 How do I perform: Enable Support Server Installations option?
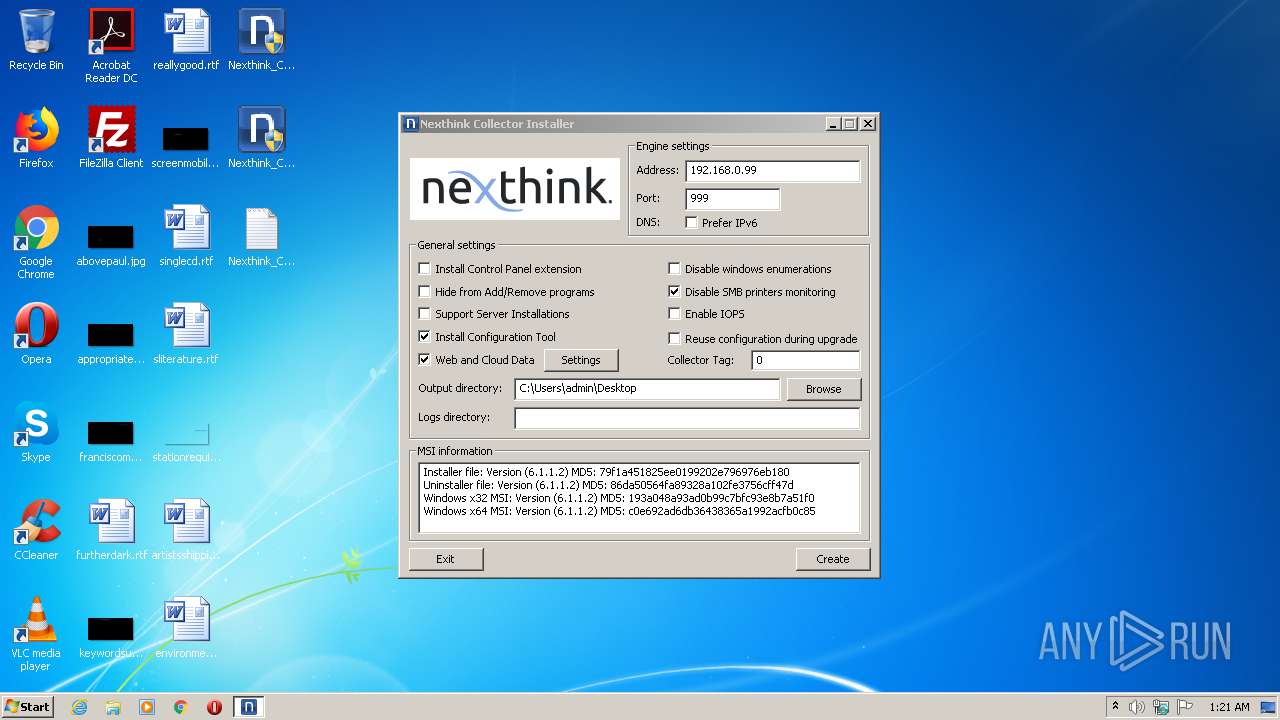425,314
